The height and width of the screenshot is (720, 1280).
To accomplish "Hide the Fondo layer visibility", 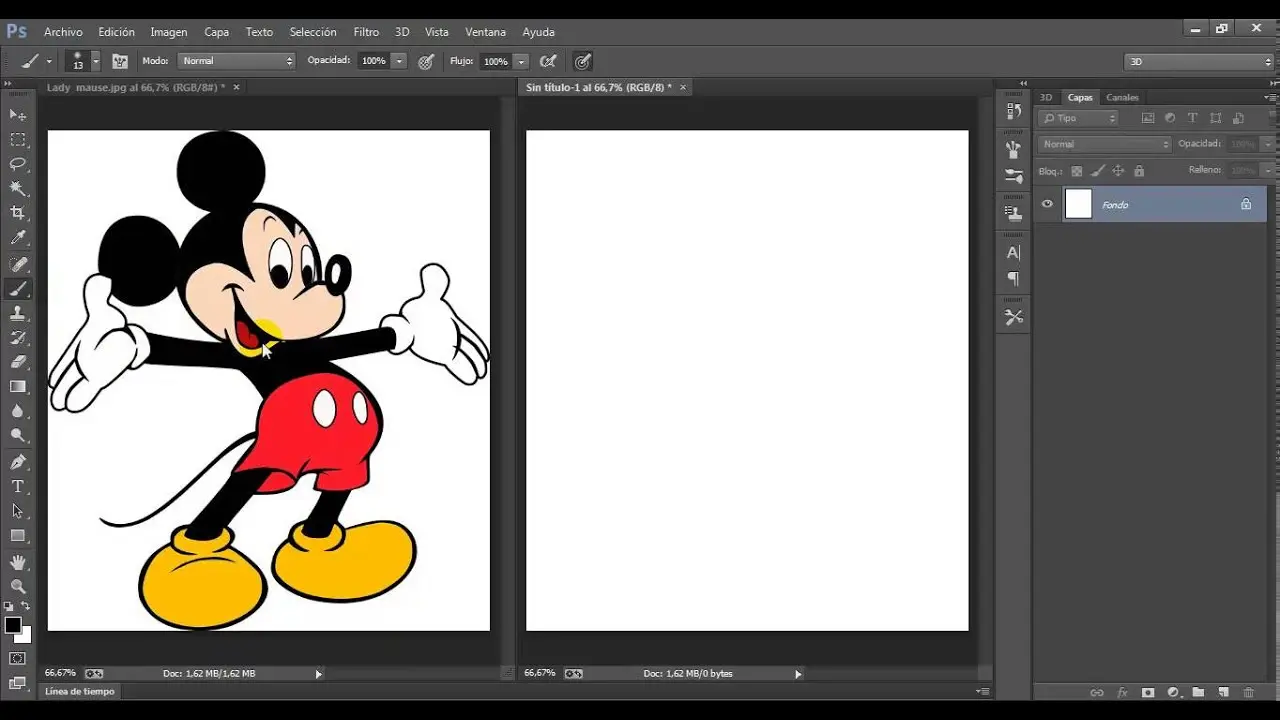I will tap(1047, 204).
